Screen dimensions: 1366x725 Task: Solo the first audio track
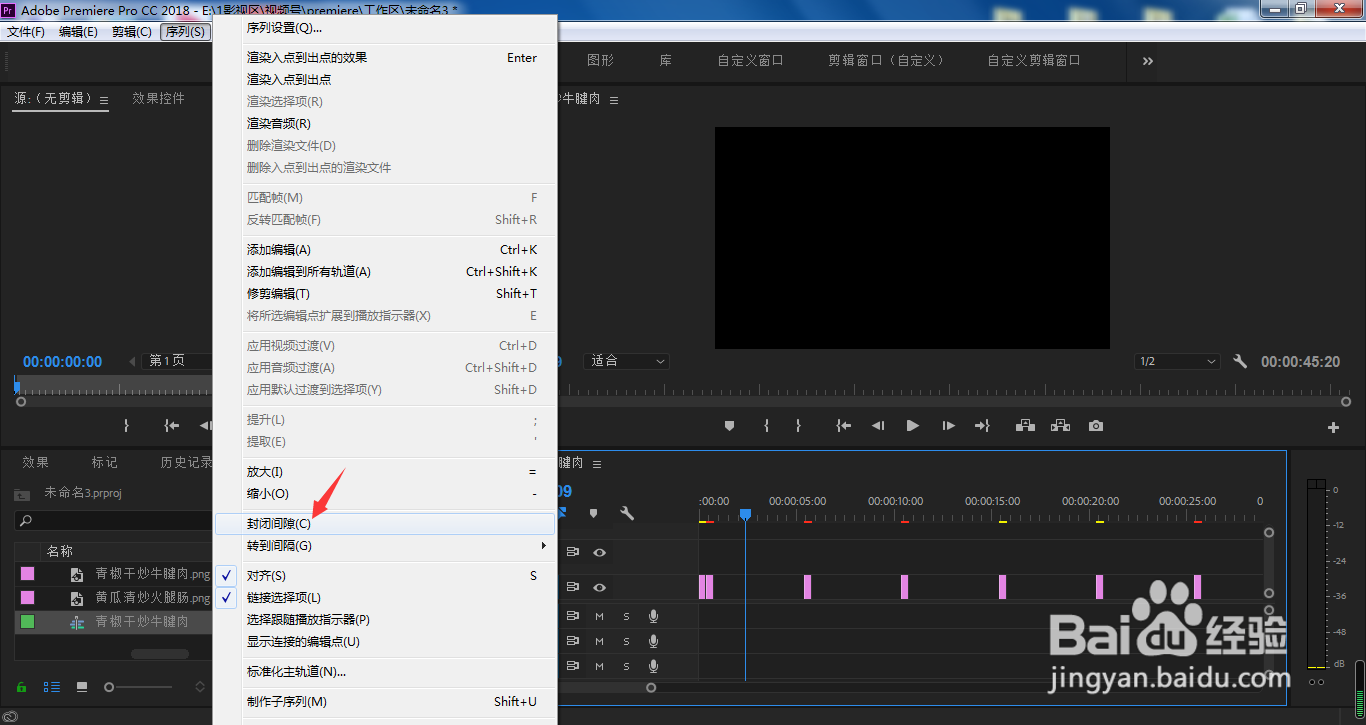click(x=627, y=616)
